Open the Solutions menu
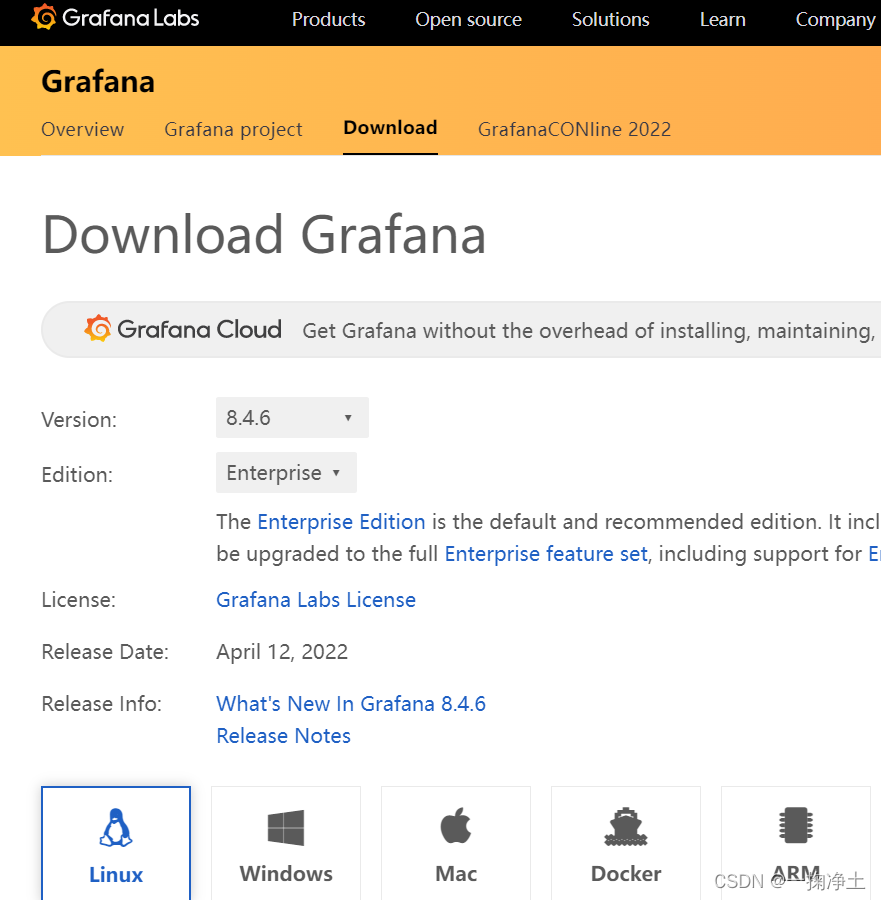Viewport: 881px width, 900px height. point(611,20)
